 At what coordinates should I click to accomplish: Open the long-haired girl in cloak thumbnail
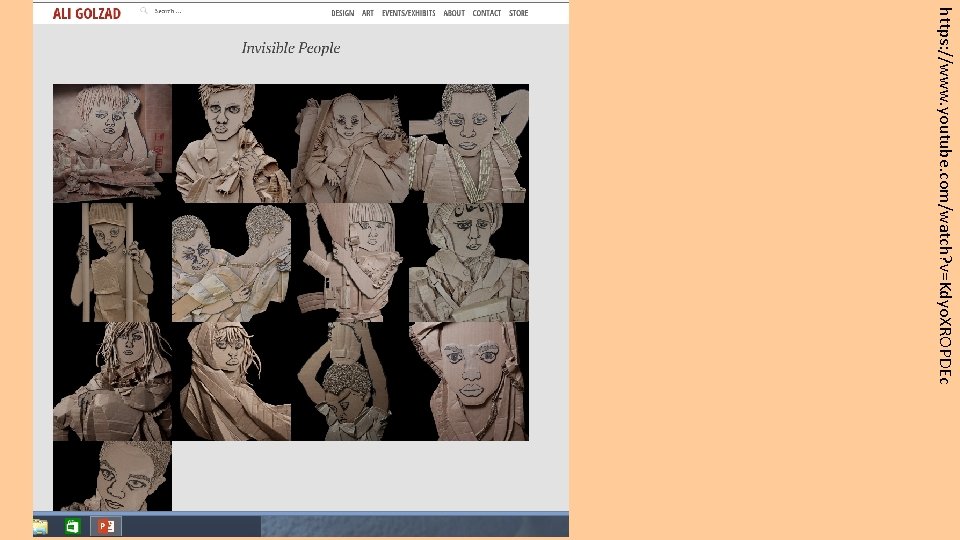[113, 381]
